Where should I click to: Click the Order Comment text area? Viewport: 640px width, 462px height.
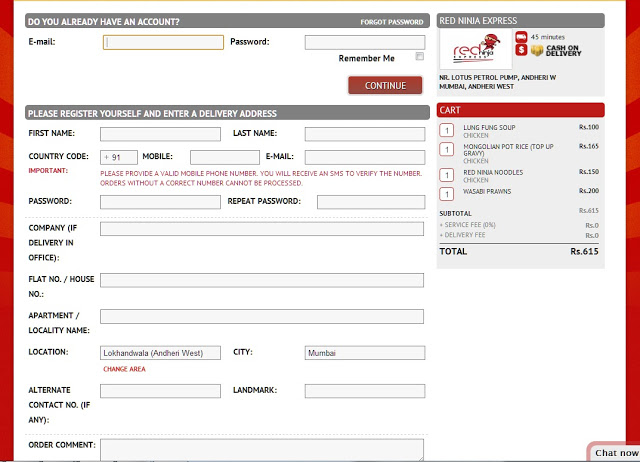pos(262,450)
